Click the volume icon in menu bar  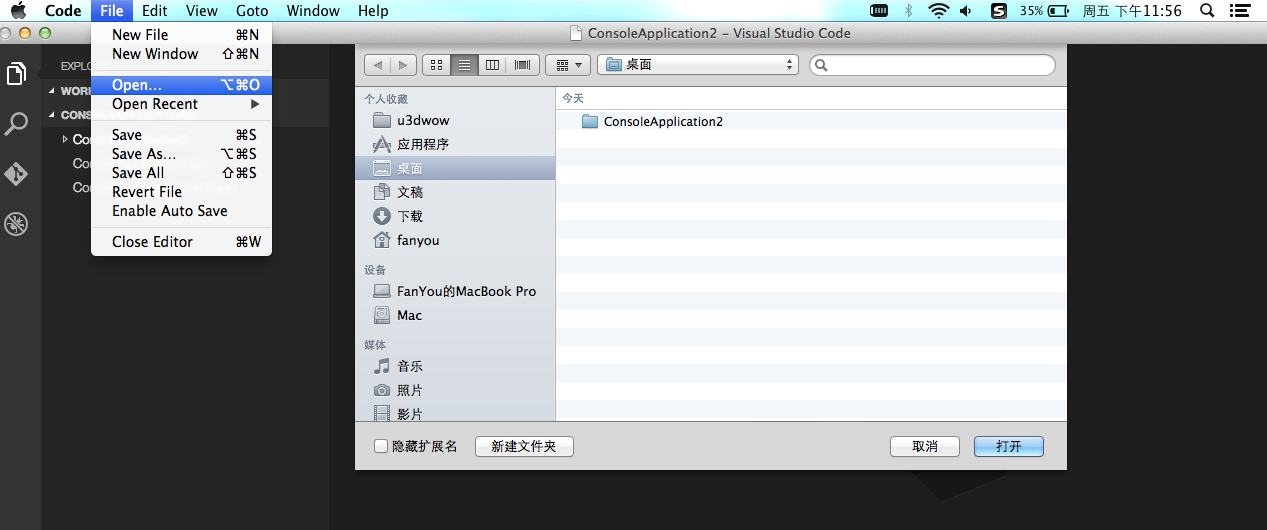(x=966, y=11)
